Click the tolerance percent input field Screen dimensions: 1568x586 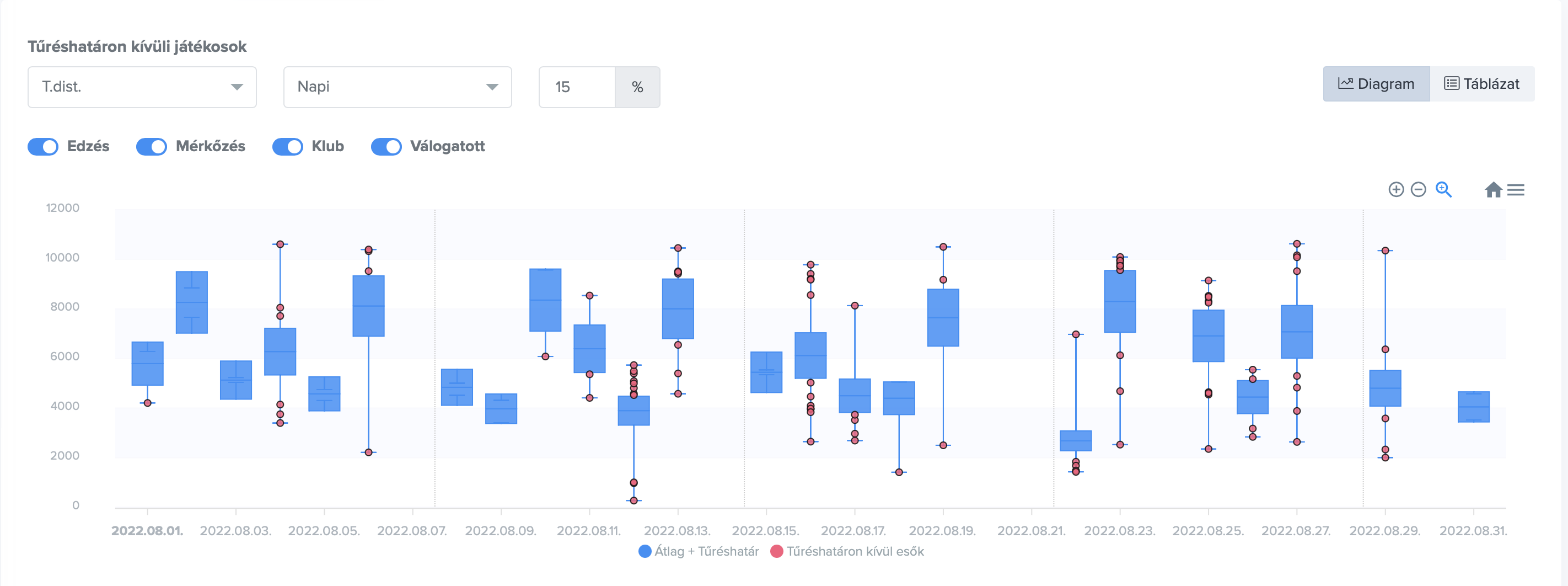pyautogui.click(x=577, y=87)
